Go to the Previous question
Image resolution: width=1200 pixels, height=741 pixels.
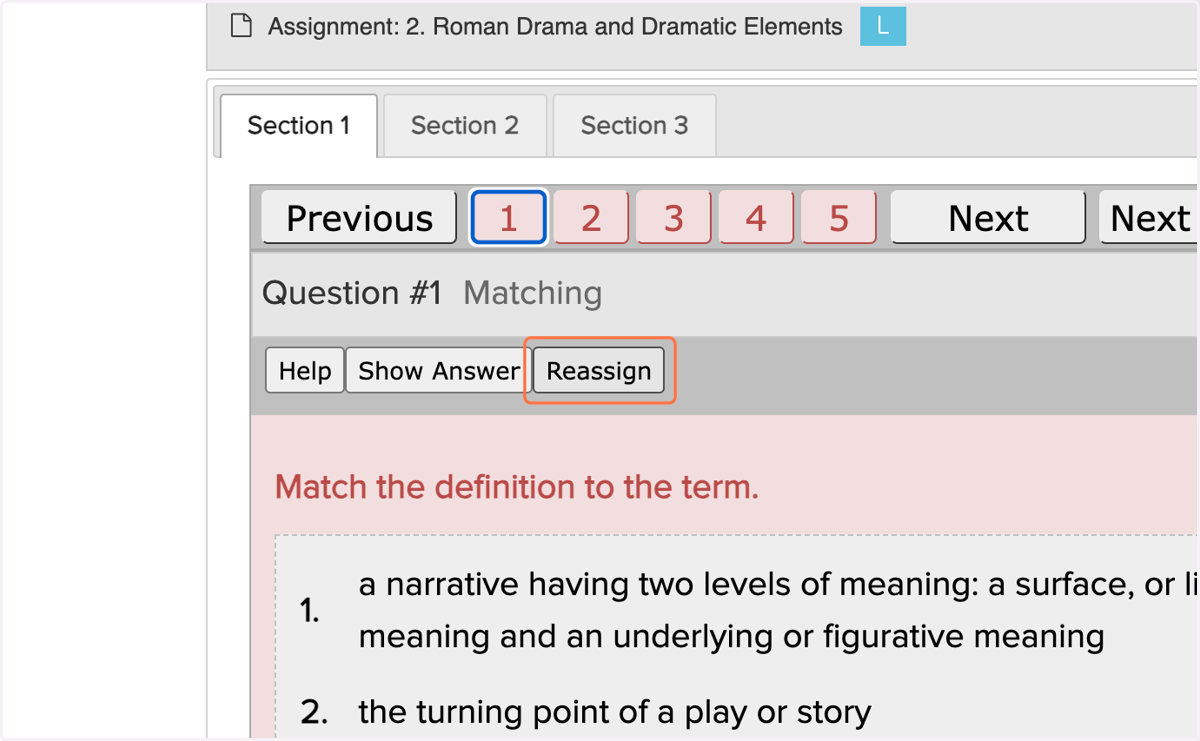[359, 218]
